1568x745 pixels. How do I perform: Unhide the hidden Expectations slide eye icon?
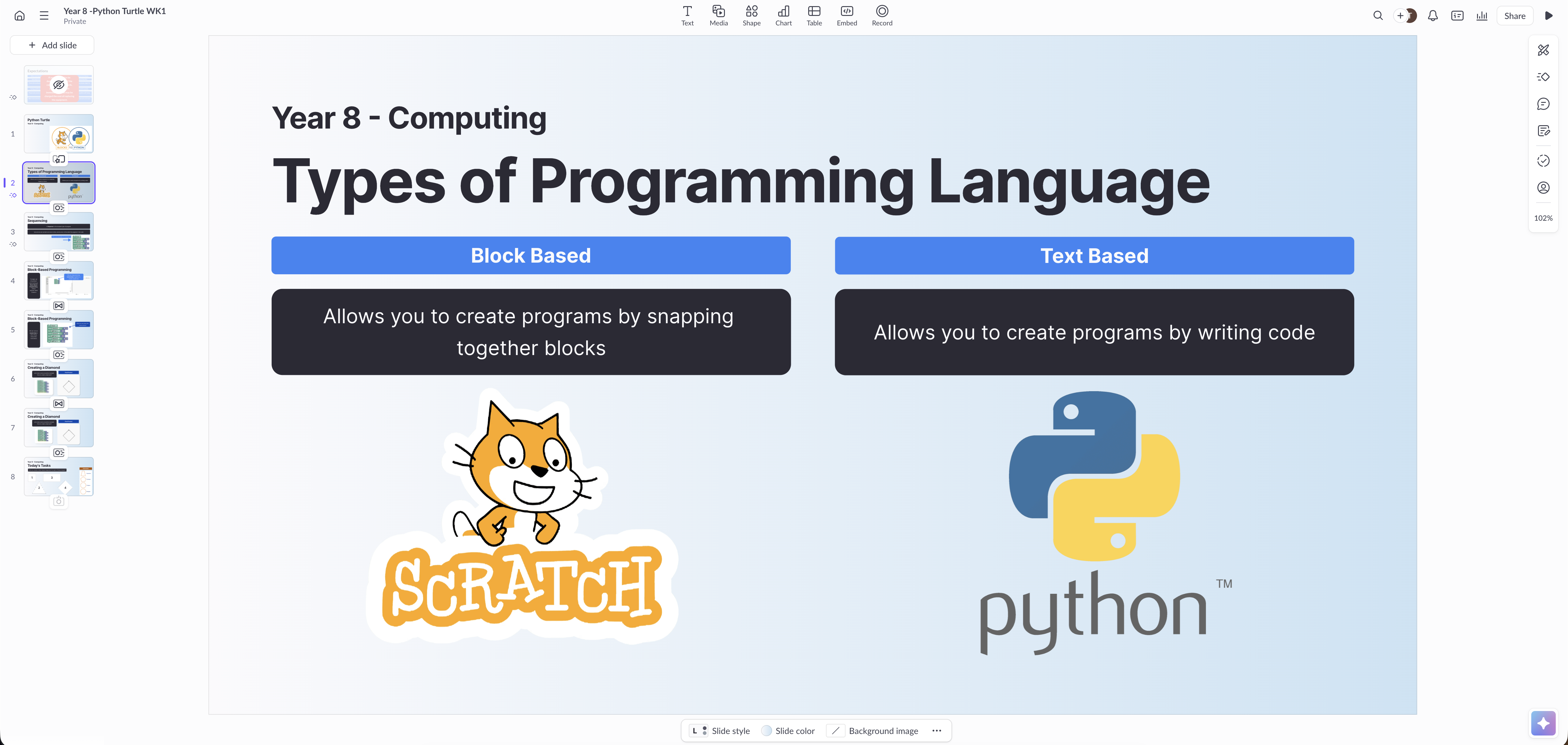tap(58, 84)
